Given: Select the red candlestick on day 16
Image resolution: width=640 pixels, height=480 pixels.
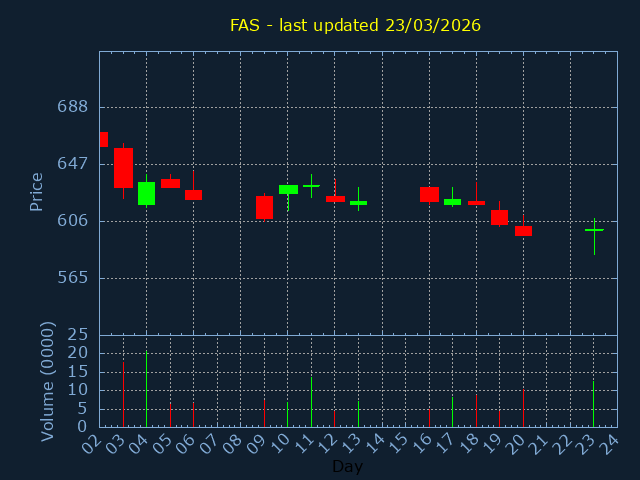Looking at the screenshot, I should [429, 194].
